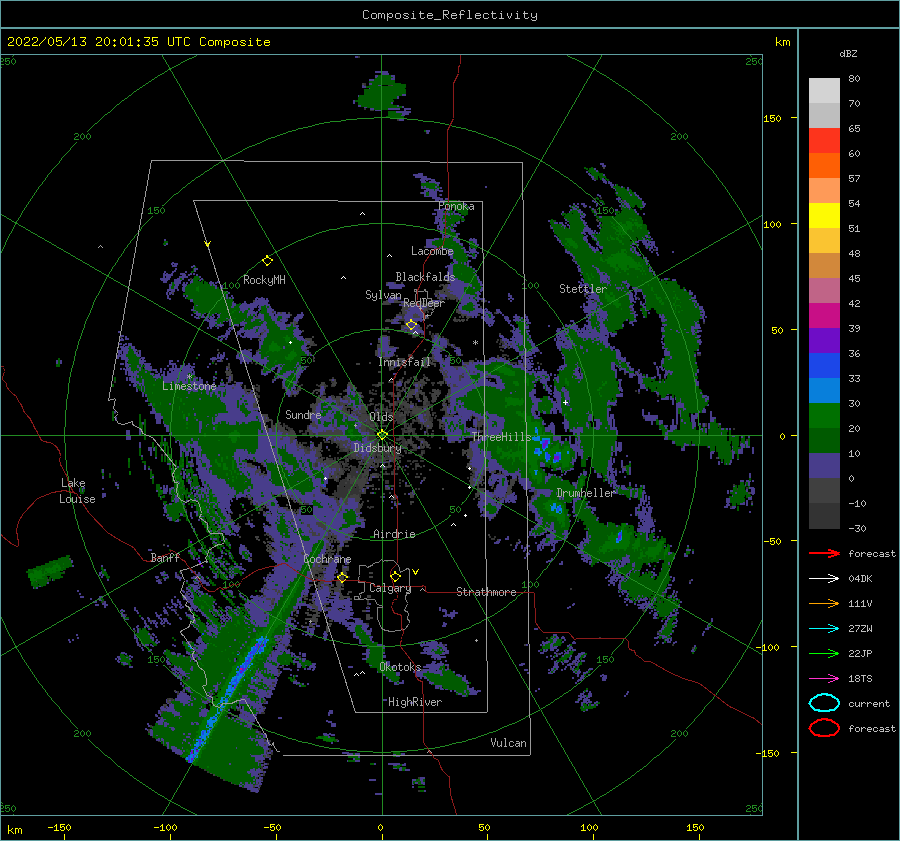This screenshot has width=900, height=841.
Task: Click the RedDeer city label
Action: click(424, 303)
